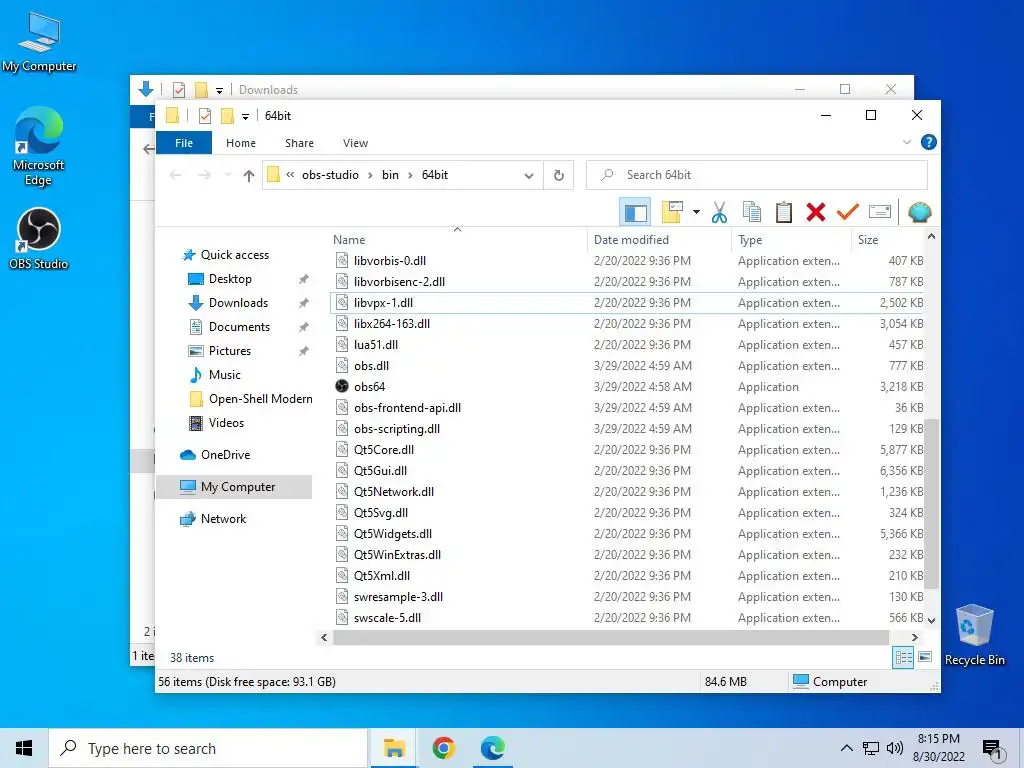This screenshot has height=768, width=1024.
Task: Expand the ribbon chevron
Action: pyautogui.click(x=906, y=142)
